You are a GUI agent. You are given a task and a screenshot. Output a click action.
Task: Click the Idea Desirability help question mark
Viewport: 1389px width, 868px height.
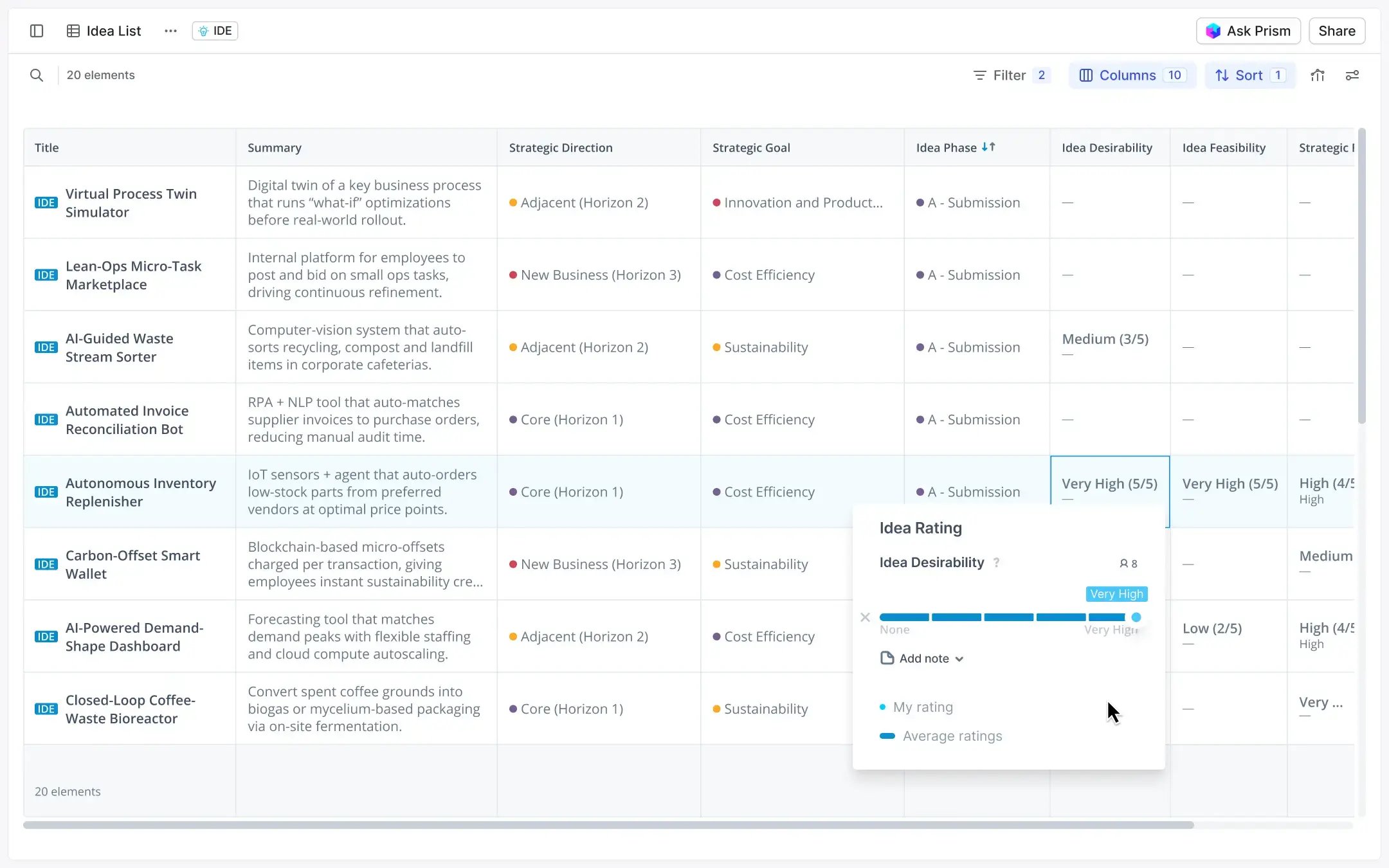pyautogui.click(x=997, y=563)
